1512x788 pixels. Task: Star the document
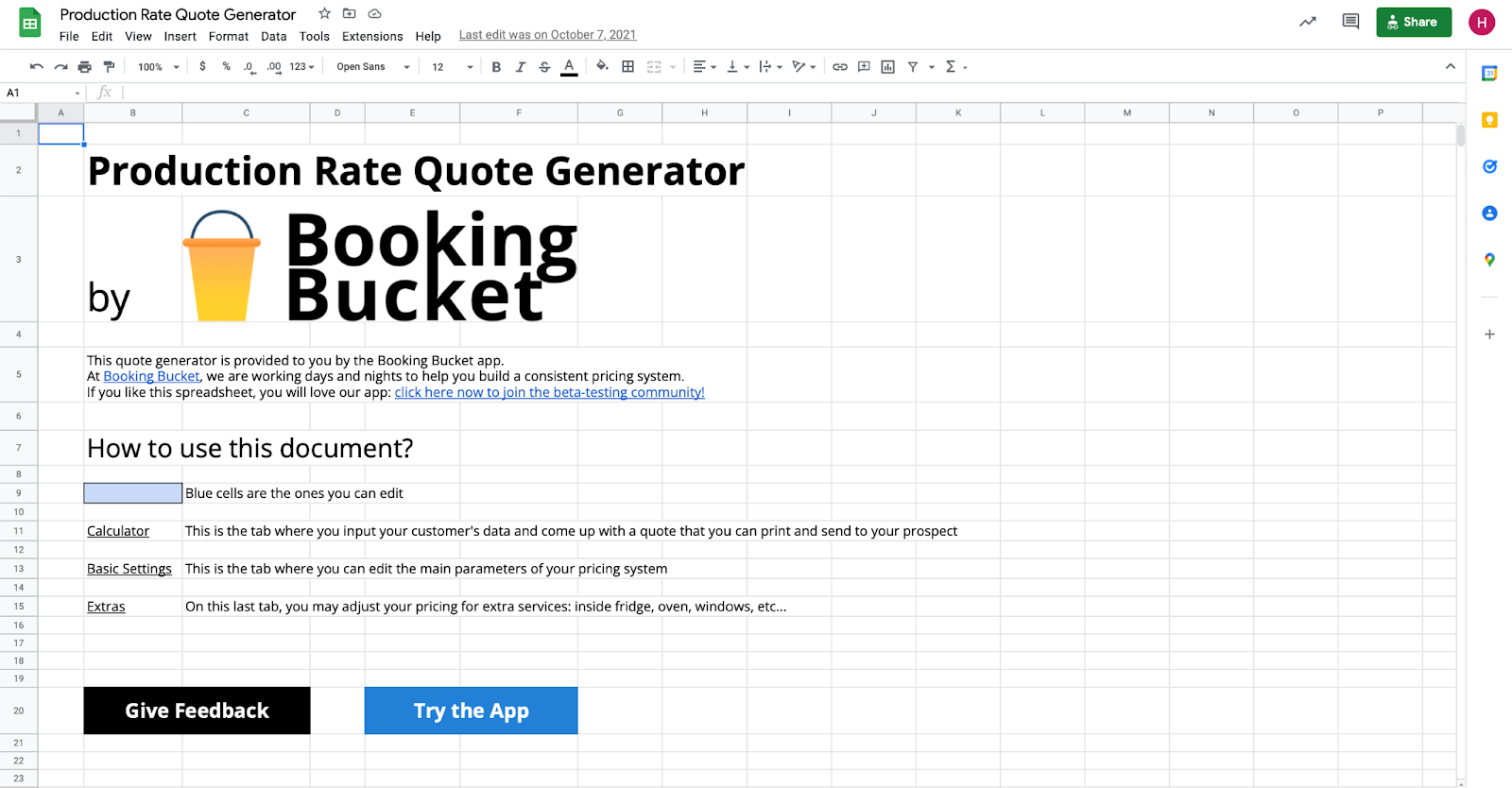click(324, 13)
